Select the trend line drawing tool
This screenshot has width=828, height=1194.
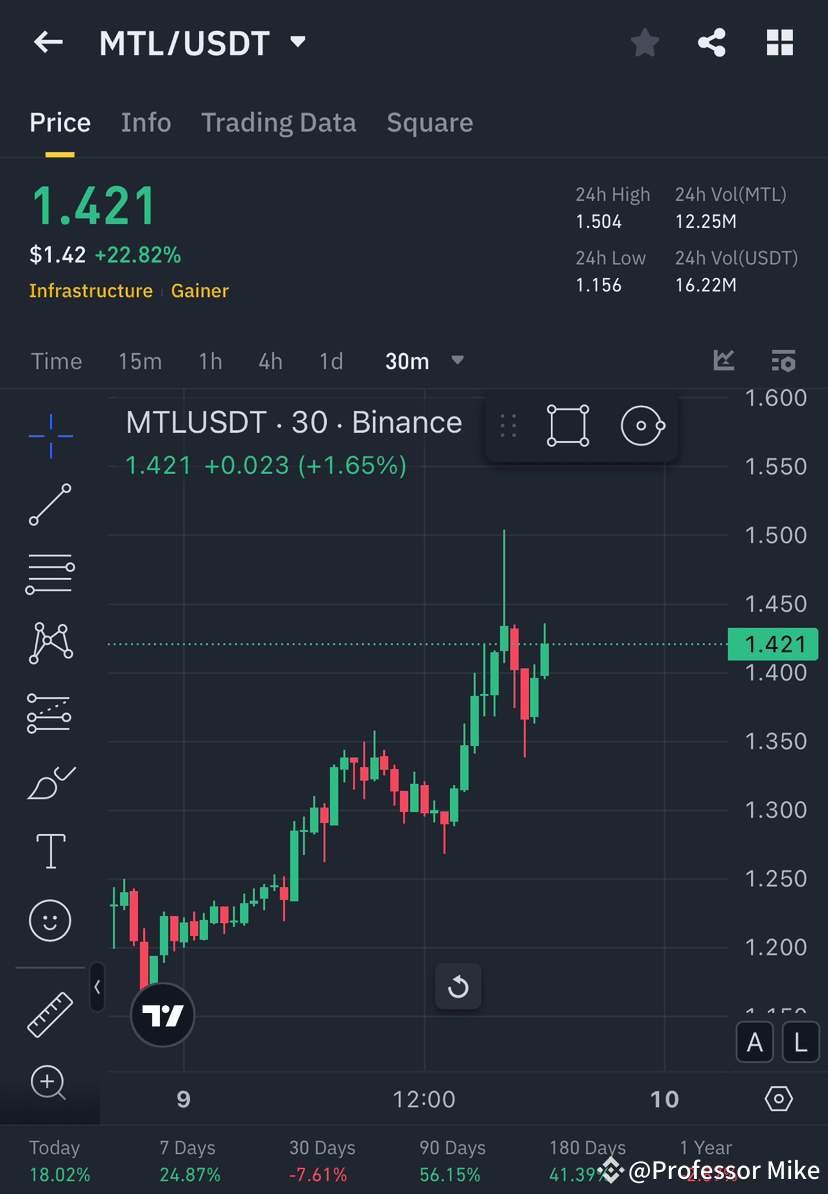pos(50,505)
